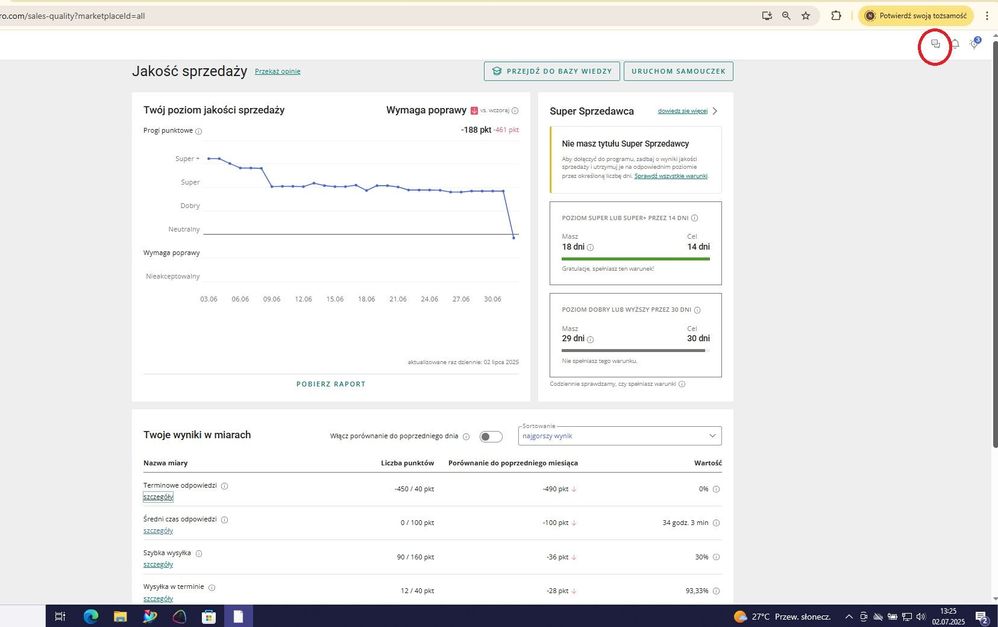The image size is (998, 627).
Task: Open the notifications bell
Action: tap(955, 44)
